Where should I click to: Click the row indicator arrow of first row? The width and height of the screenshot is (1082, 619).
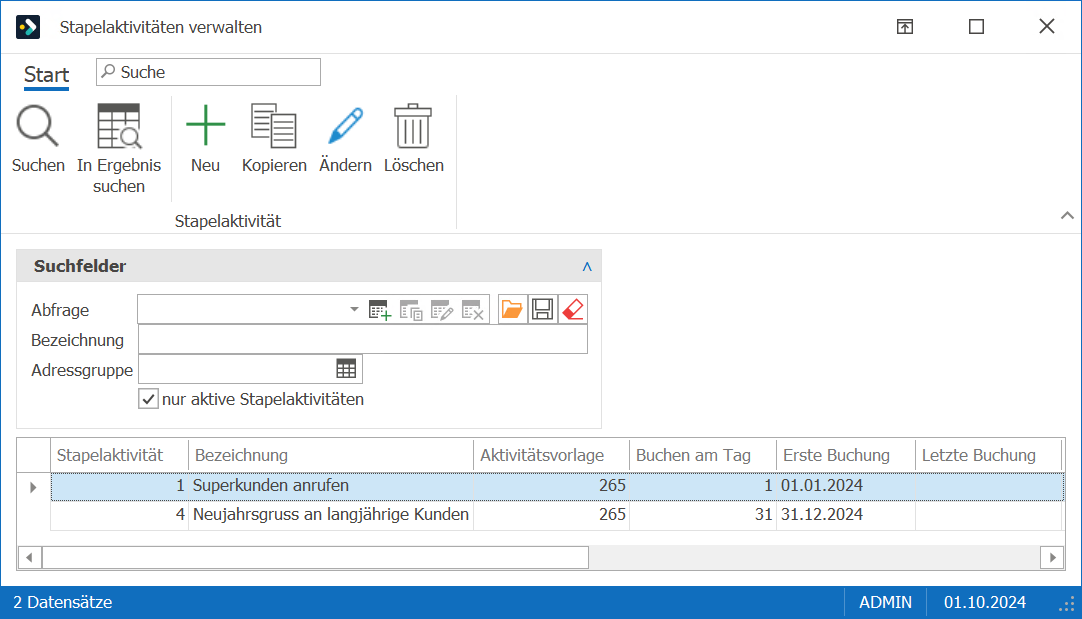(x=33, y=487)
